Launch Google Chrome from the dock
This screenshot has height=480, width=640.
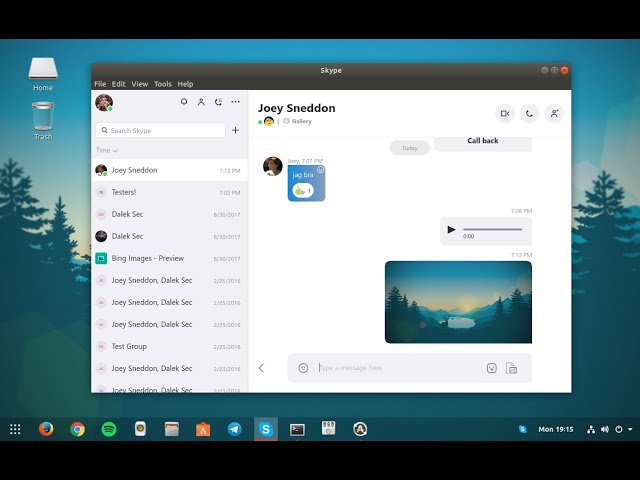78,429
